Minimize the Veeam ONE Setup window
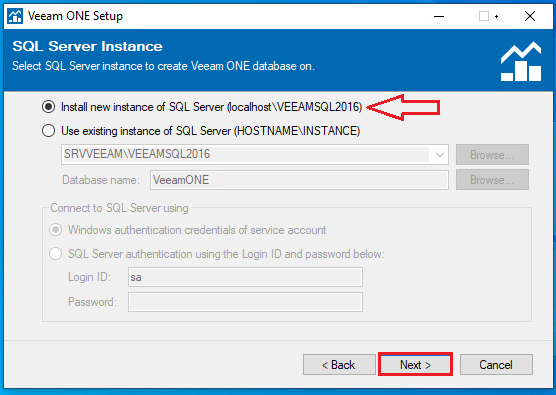This screenshot has height=395, width=556. (439, 16)
